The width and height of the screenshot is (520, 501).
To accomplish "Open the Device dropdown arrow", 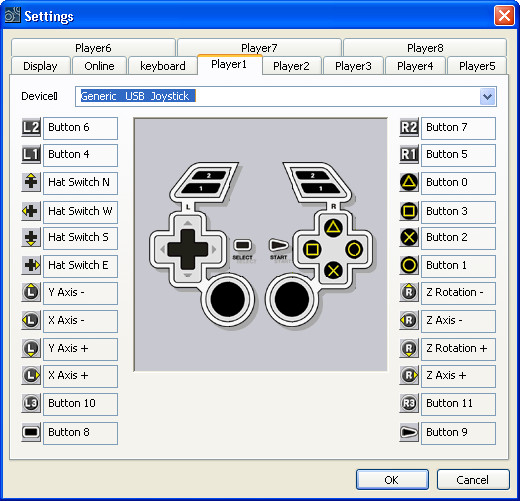I will point(487,97).
